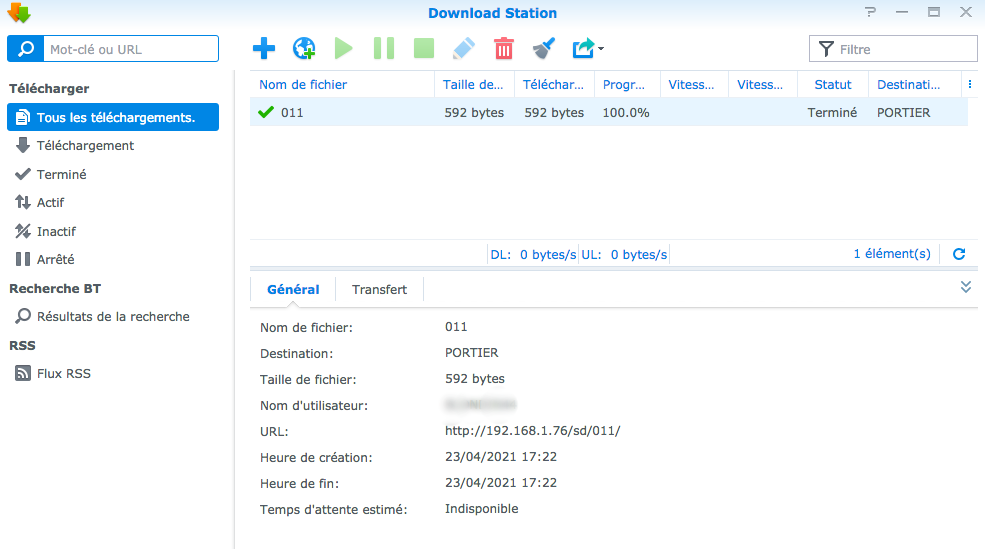Image resolution: width=985 pixels, height=549 pixels.
Task: Click the Filtre input field
Action: pos(905,49)
